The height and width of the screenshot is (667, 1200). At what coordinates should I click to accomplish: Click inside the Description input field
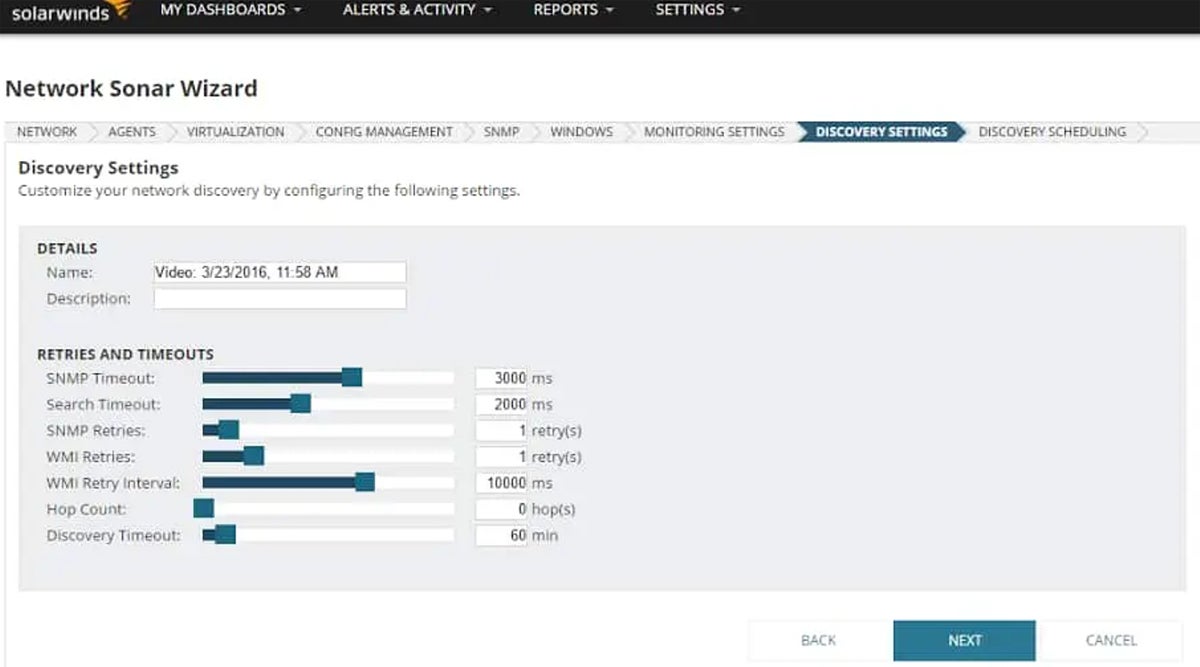coord(280,298)
